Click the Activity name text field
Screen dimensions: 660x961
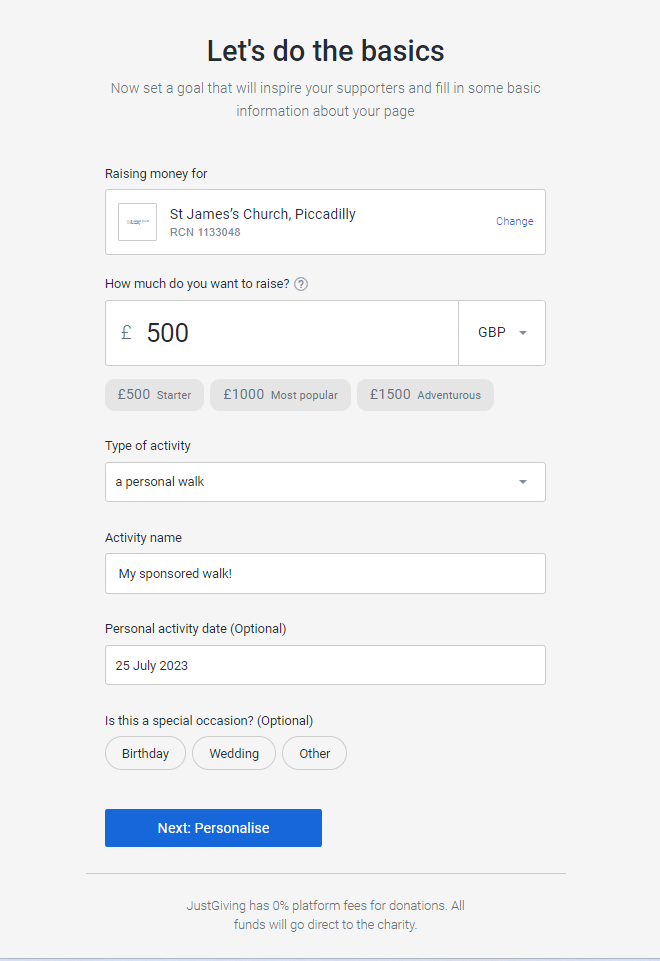click(x=325, y=574)
